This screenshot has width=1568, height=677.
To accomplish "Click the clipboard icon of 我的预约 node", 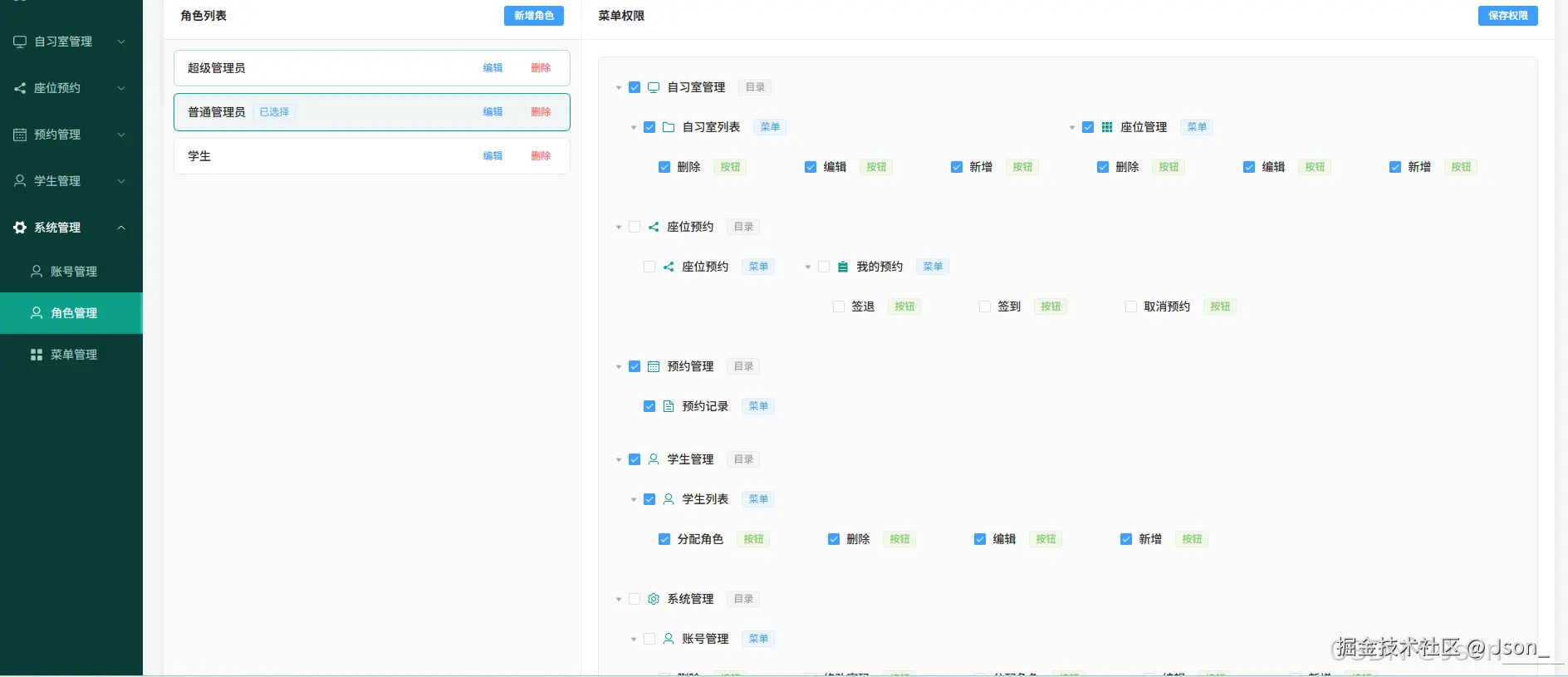I will 843,267.
